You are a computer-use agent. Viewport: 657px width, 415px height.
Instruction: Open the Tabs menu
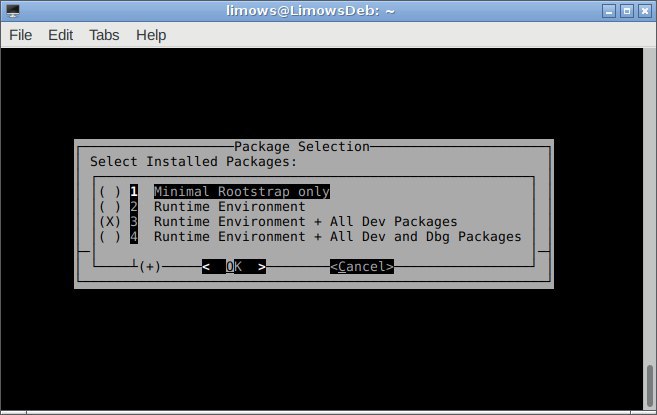point(104,35)
